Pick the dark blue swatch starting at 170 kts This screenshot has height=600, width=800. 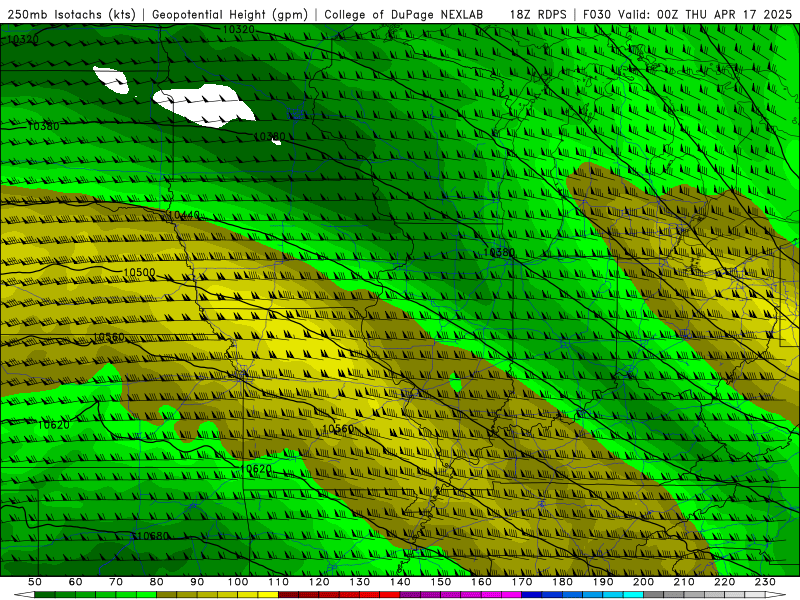(532, 594)
